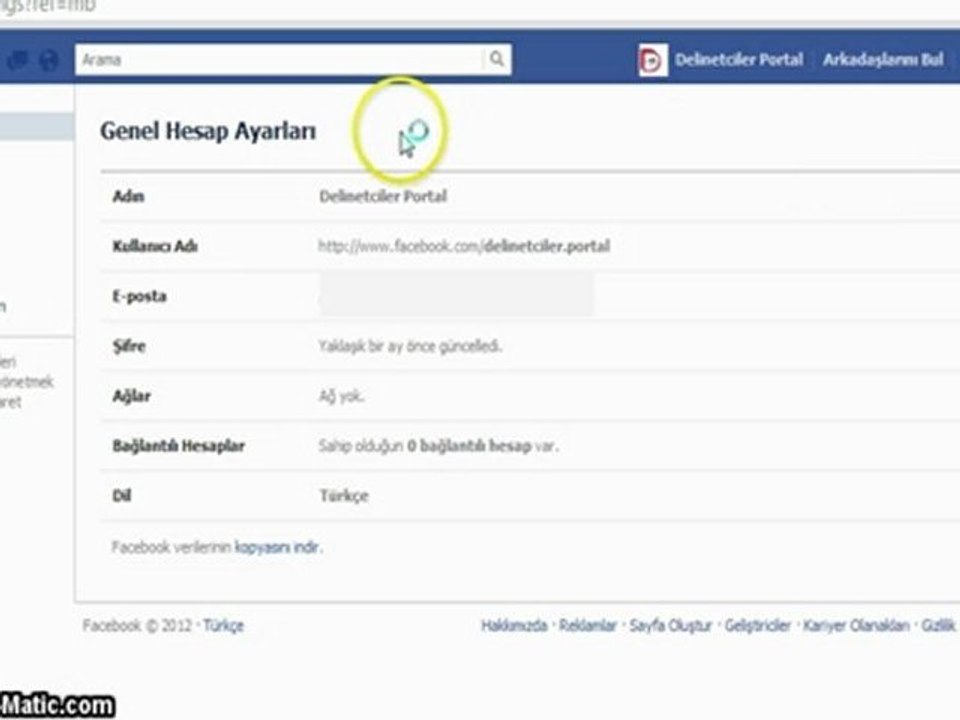The width and height of the screenshot is (960, 720).
Task: Edit the Ağlar row
Action: (530, 396)
